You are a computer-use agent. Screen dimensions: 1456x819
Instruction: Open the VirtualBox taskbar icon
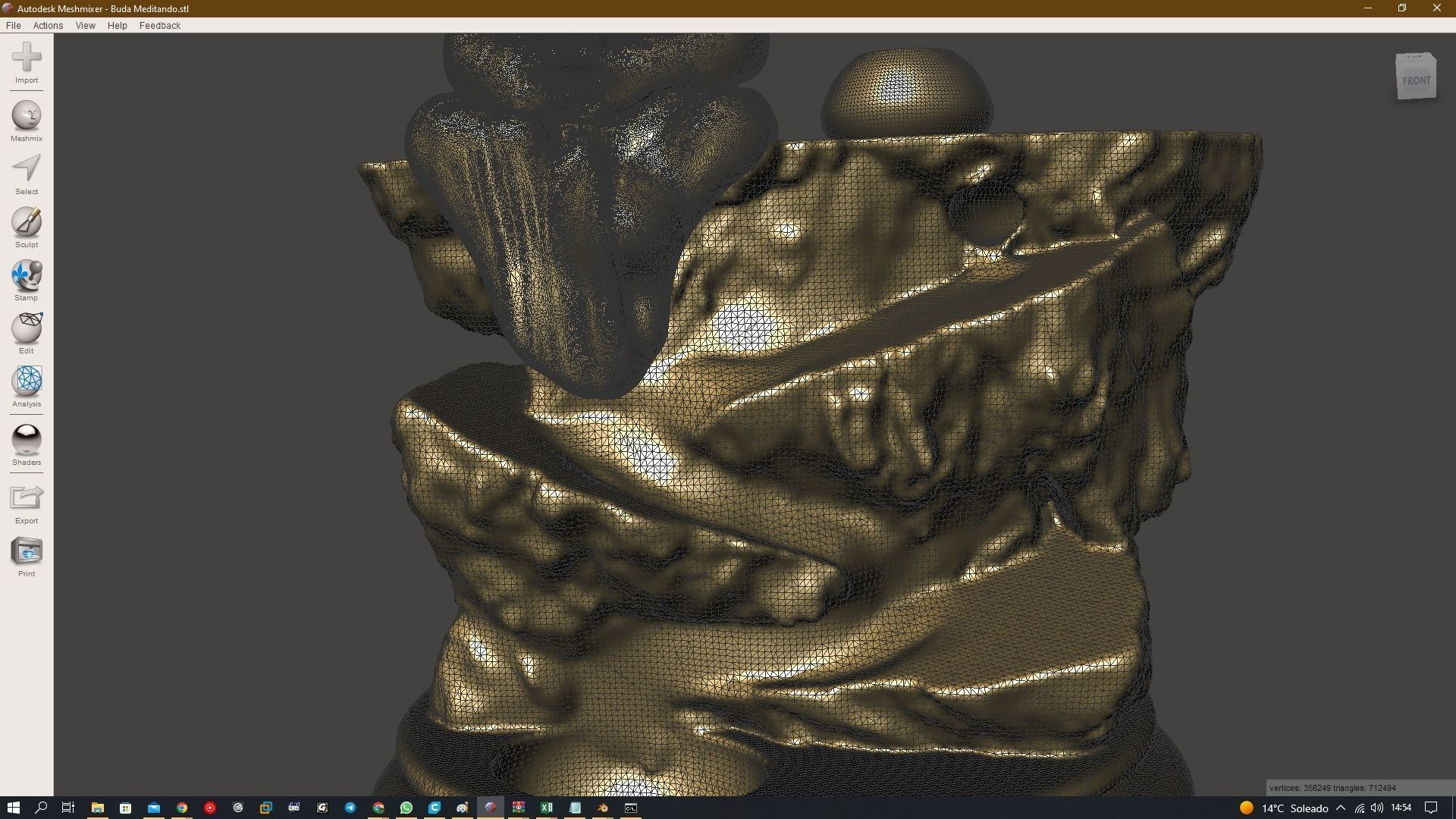(265, 808)
